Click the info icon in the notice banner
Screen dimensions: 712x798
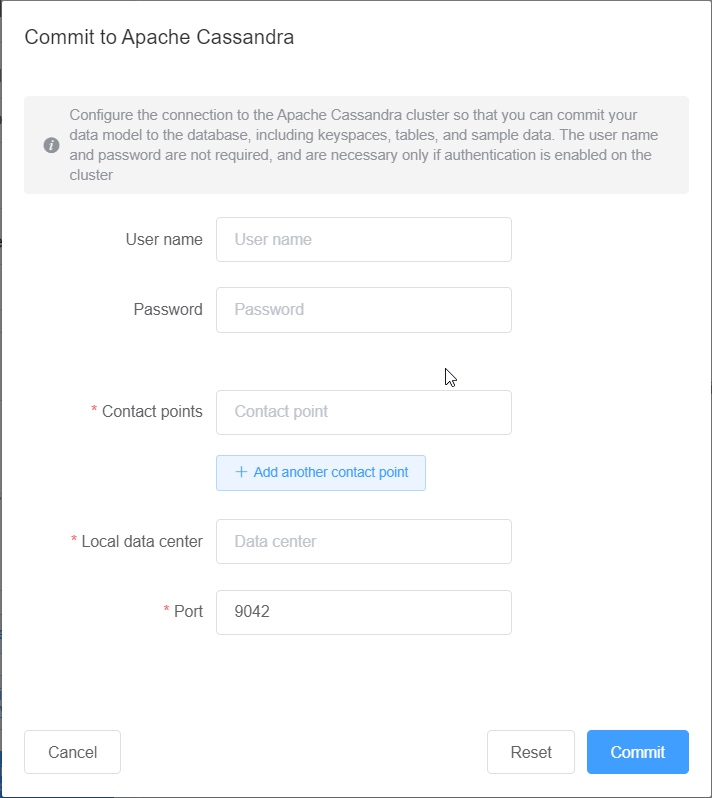(x=52, y=145)
